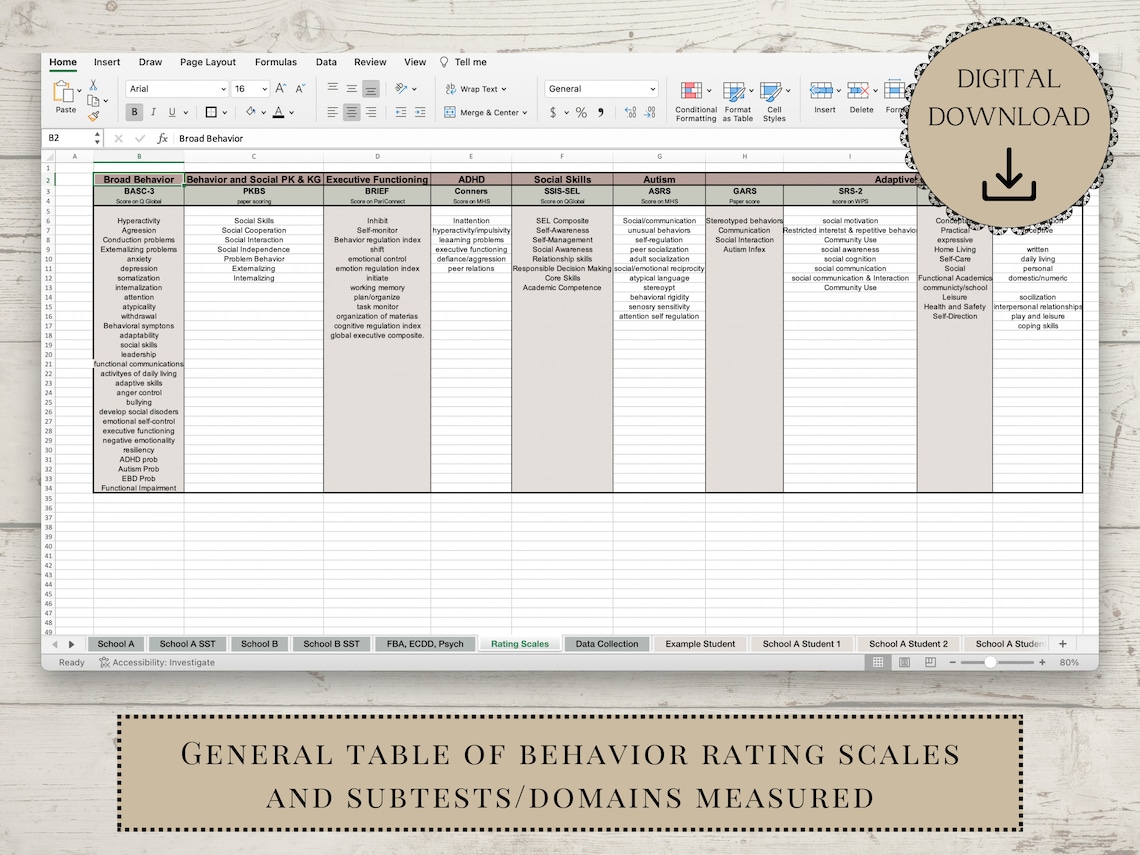Click the Tell me search button
1140x855 pixels.
pyautogui.click(x=463, y=62)
